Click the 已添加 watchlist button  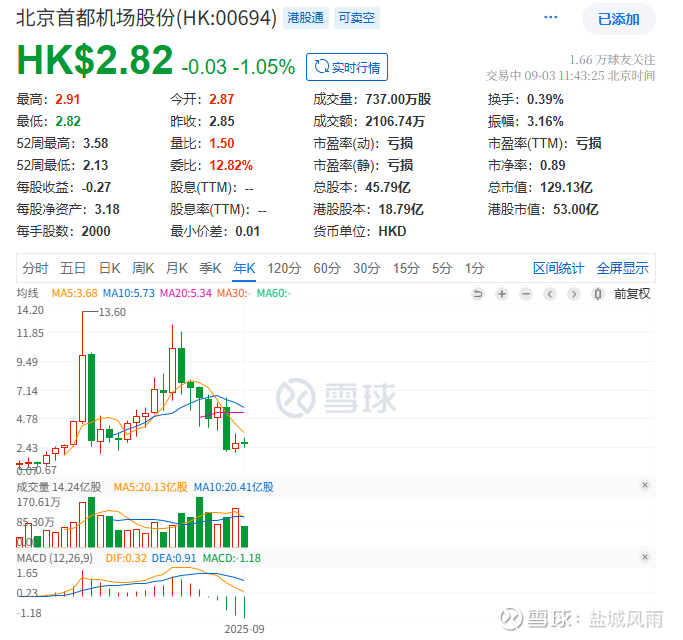(619, 19)
